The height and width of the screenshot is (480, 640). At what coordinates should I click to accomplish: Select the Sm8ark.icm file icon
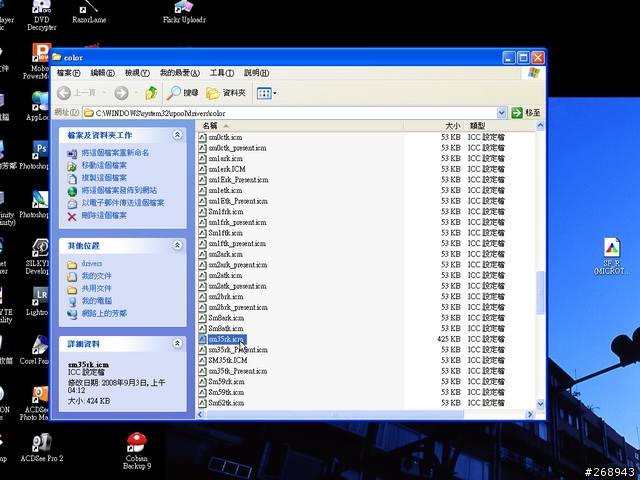point(202,318)
